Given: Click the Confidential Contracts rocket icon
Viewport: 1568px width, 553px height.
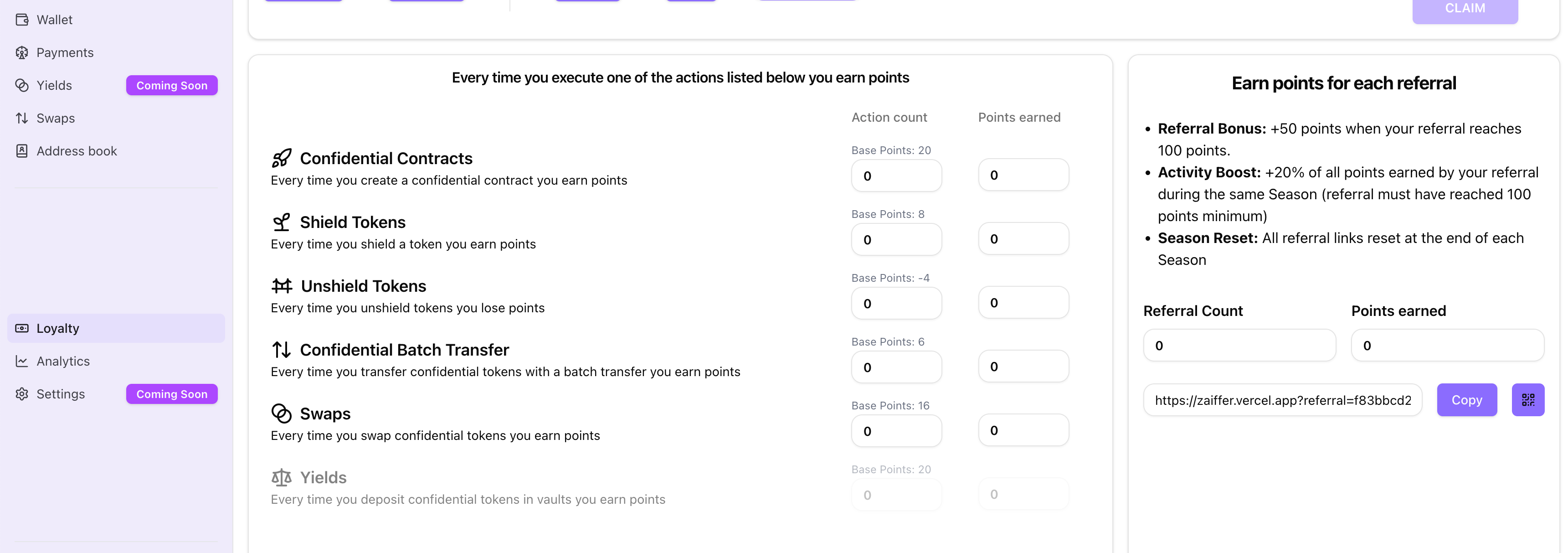Looking at the screenshot, I should point(281,158).
